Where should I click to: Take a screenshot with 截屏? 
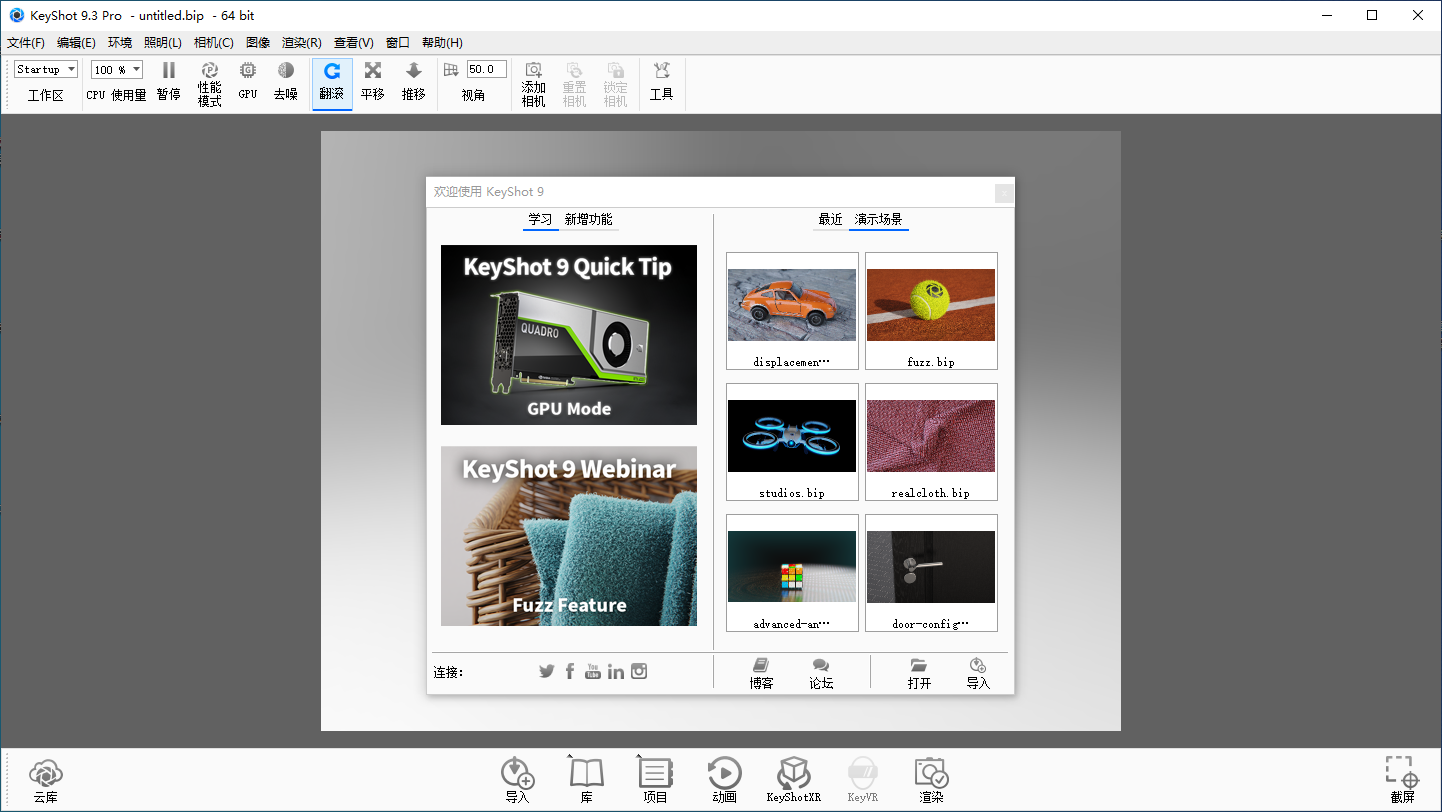1402,780
